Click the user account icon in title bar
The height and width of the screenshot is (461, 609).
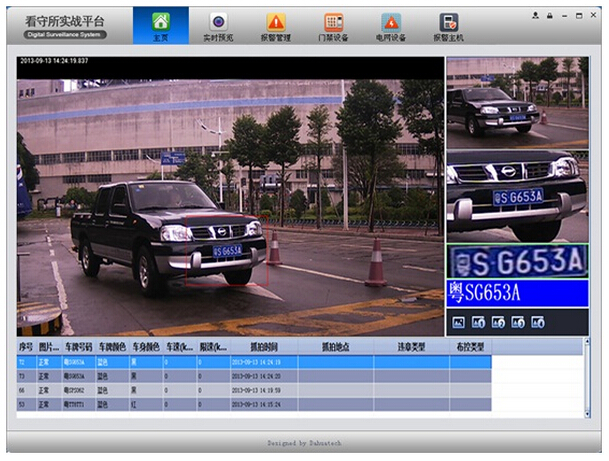tap(536, 17)
